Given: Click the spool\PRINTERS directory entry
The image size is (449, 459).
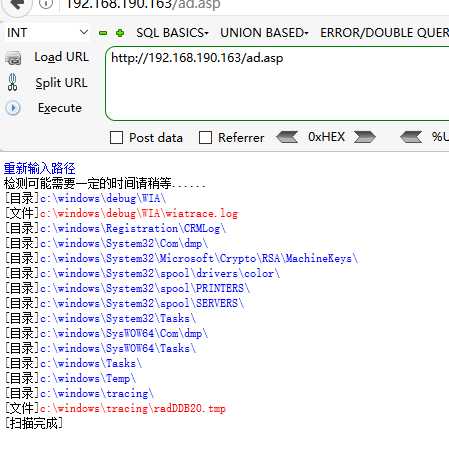Looking at the screenshot, I should point(145,288).
